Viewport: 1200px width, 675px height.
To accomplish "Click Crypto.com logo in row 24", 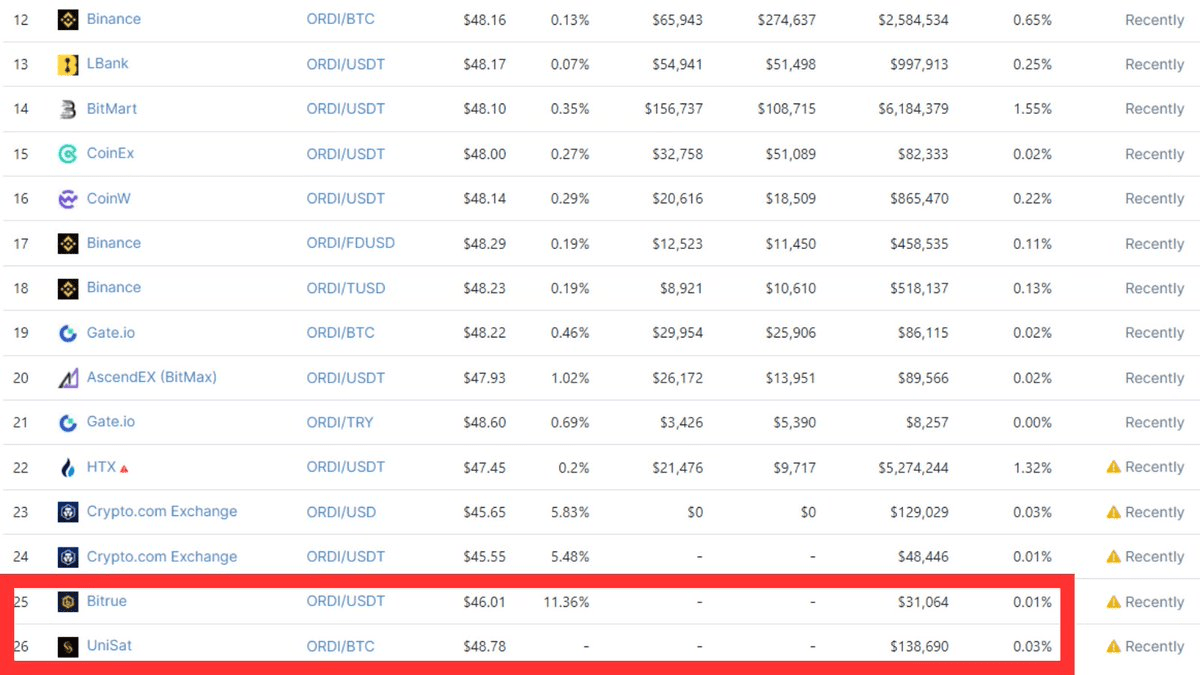I will [x=68, y=557].
